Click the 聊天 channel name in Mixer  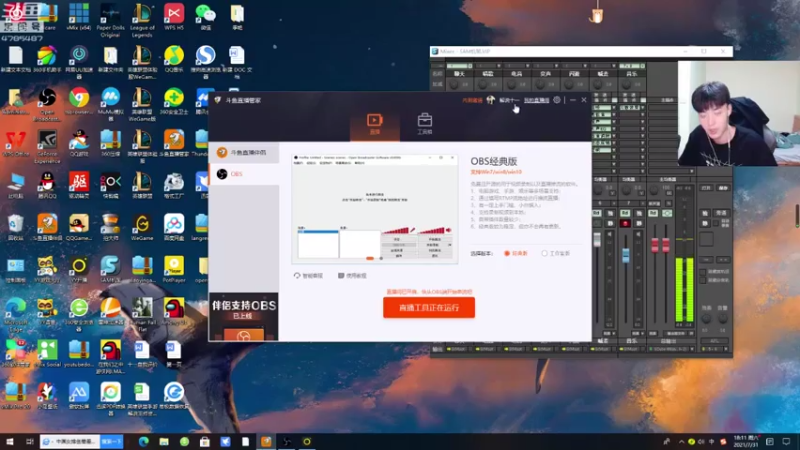tap(459, 74)
